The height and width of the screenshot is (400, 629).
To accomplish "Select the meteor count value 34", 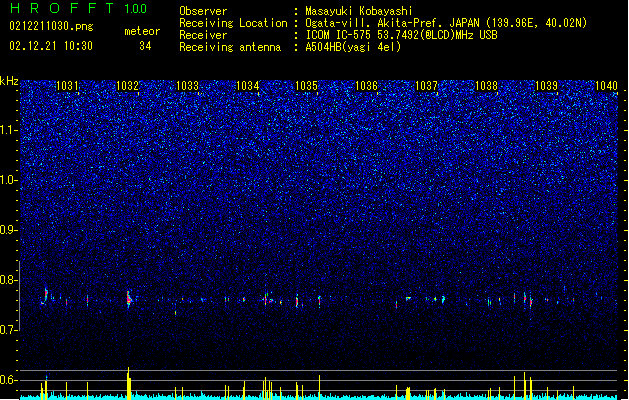I will pyautogui.click(x=145, y=46).
